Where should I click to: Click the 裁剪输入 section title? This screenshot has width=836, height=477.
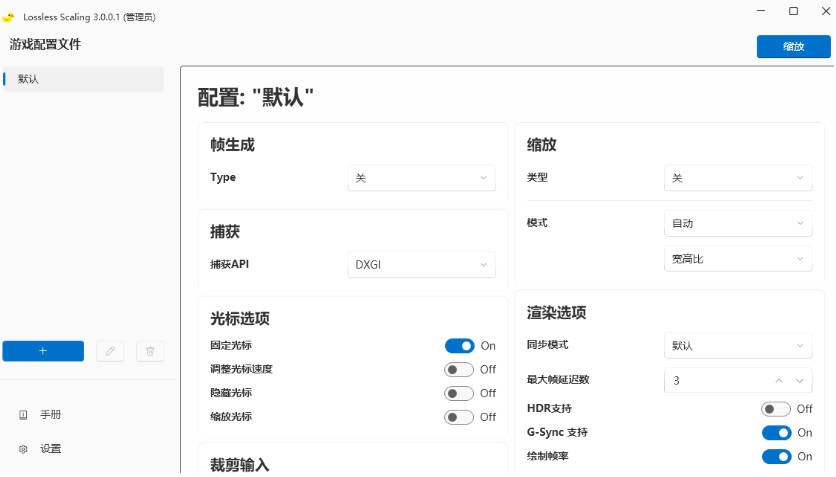[x=240, y=465]
